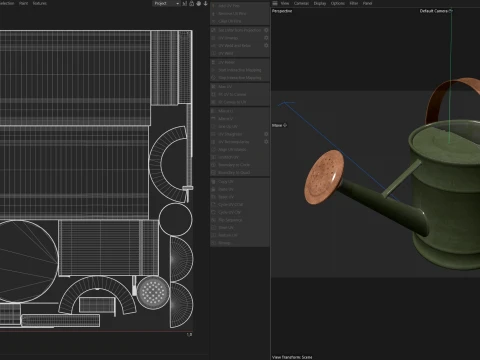This screenshot has height=360, width=480.
Task: Run Fit UV to Canvas
Action: 240,94
